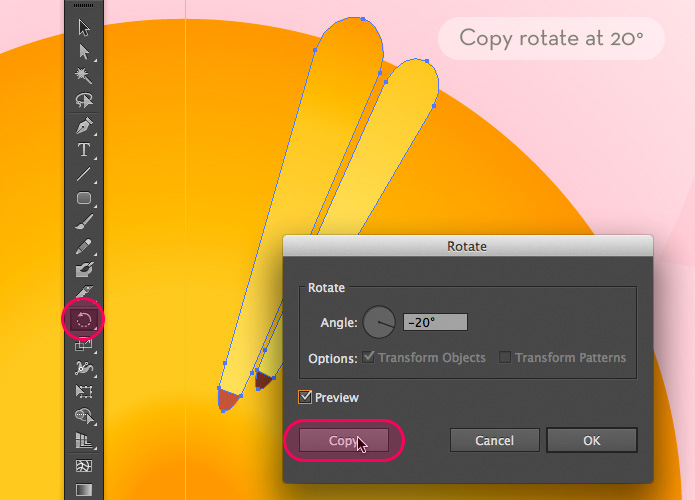695x500 pixels.
Task: Click Cancel in the Rotate dialog
Action: [495, 440]
